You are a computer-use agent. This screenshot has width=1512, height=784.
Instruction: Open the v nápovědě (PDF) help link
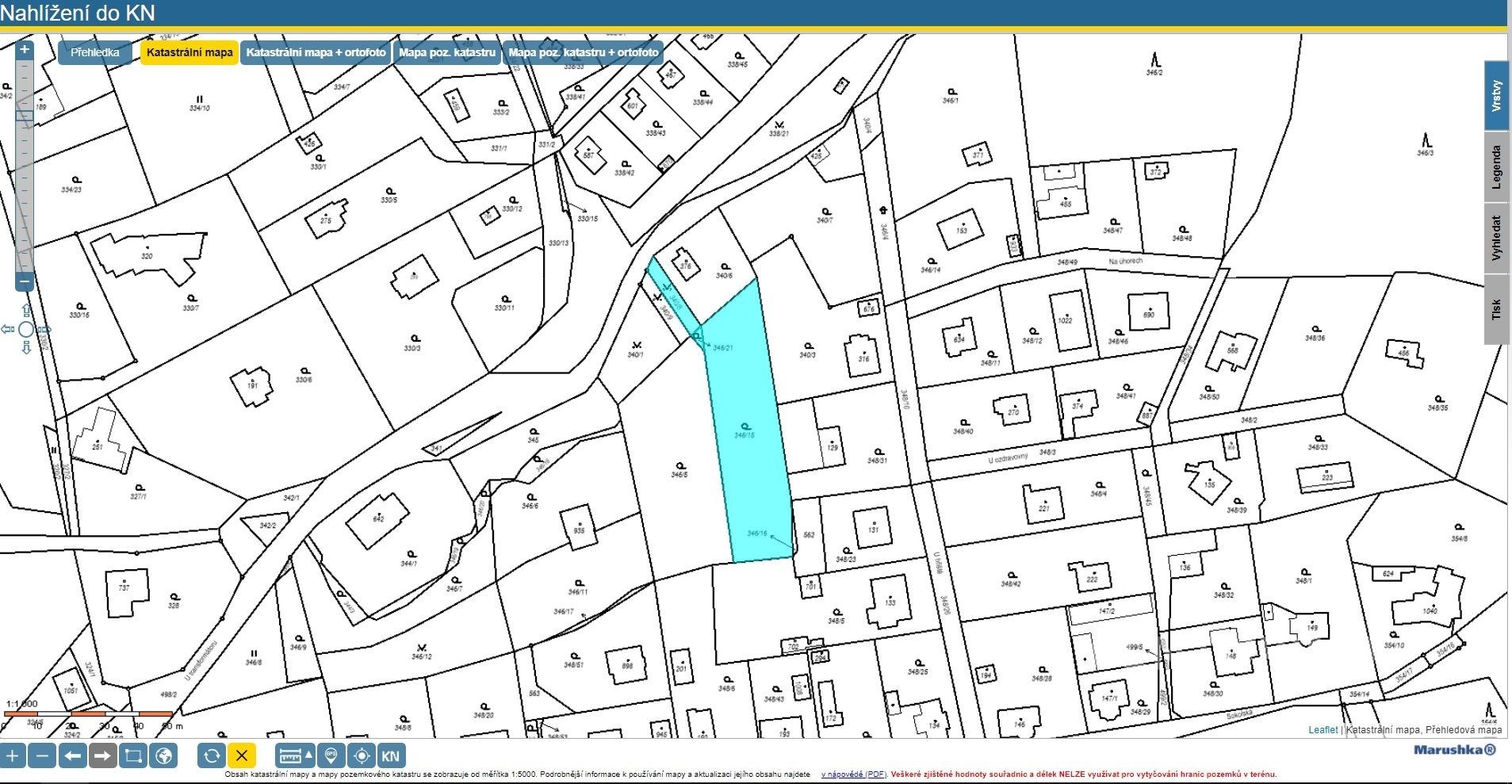tap(853, 774)
